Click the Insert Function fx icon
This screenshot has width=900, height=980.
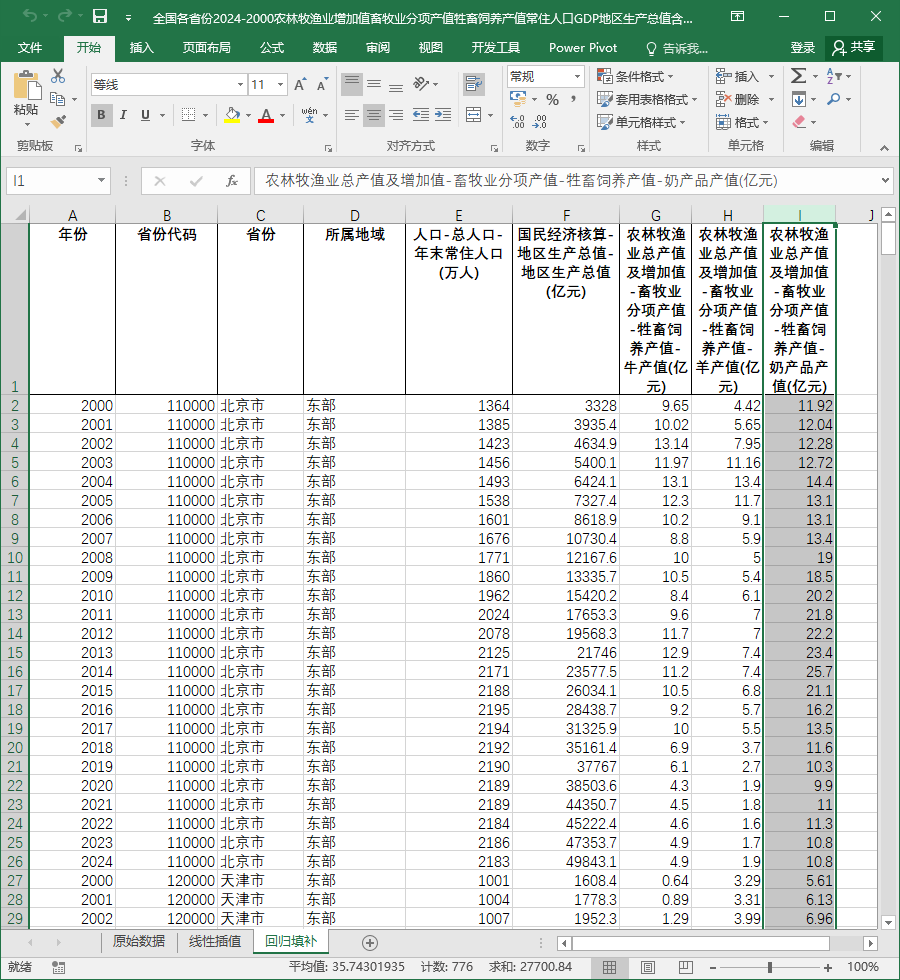(232, 181)
